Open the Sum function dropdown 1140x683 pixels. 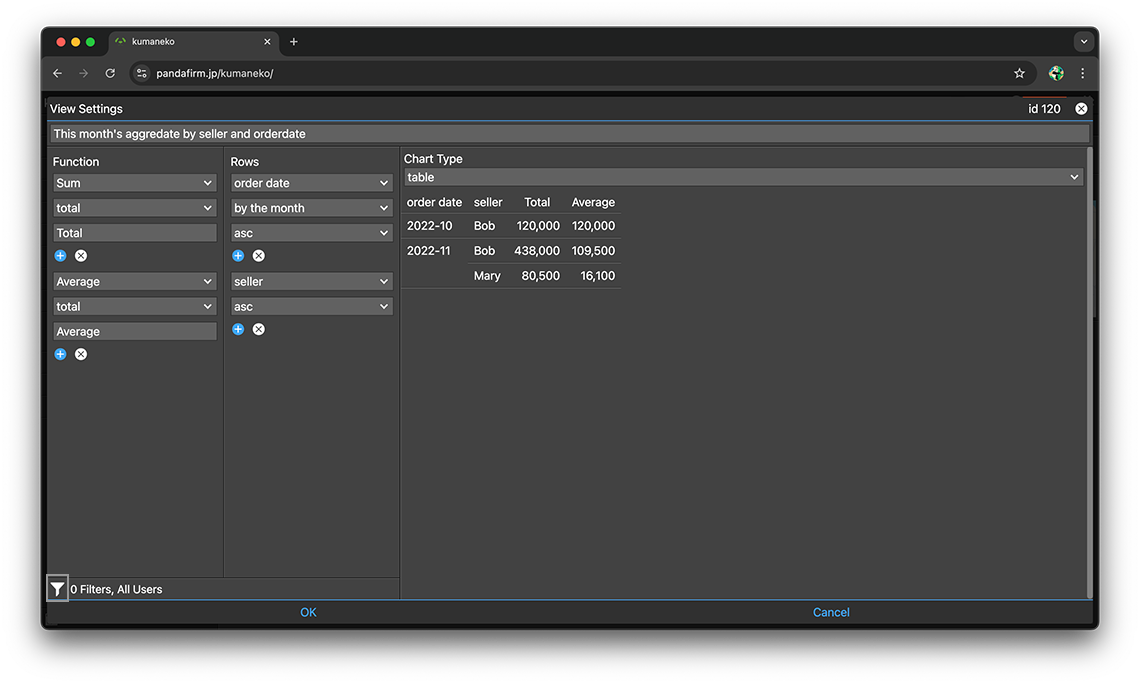pyautogui.click(x=134, y=183)
